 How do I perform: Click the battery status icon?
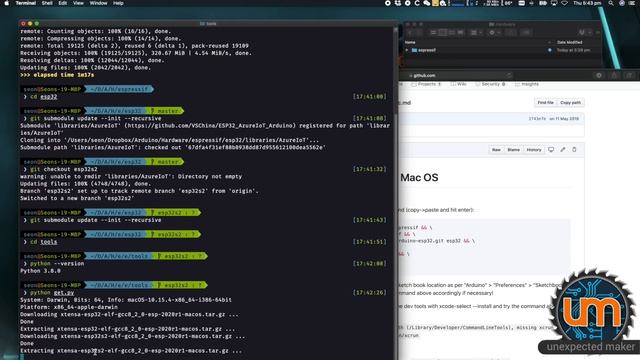(543, 3)
